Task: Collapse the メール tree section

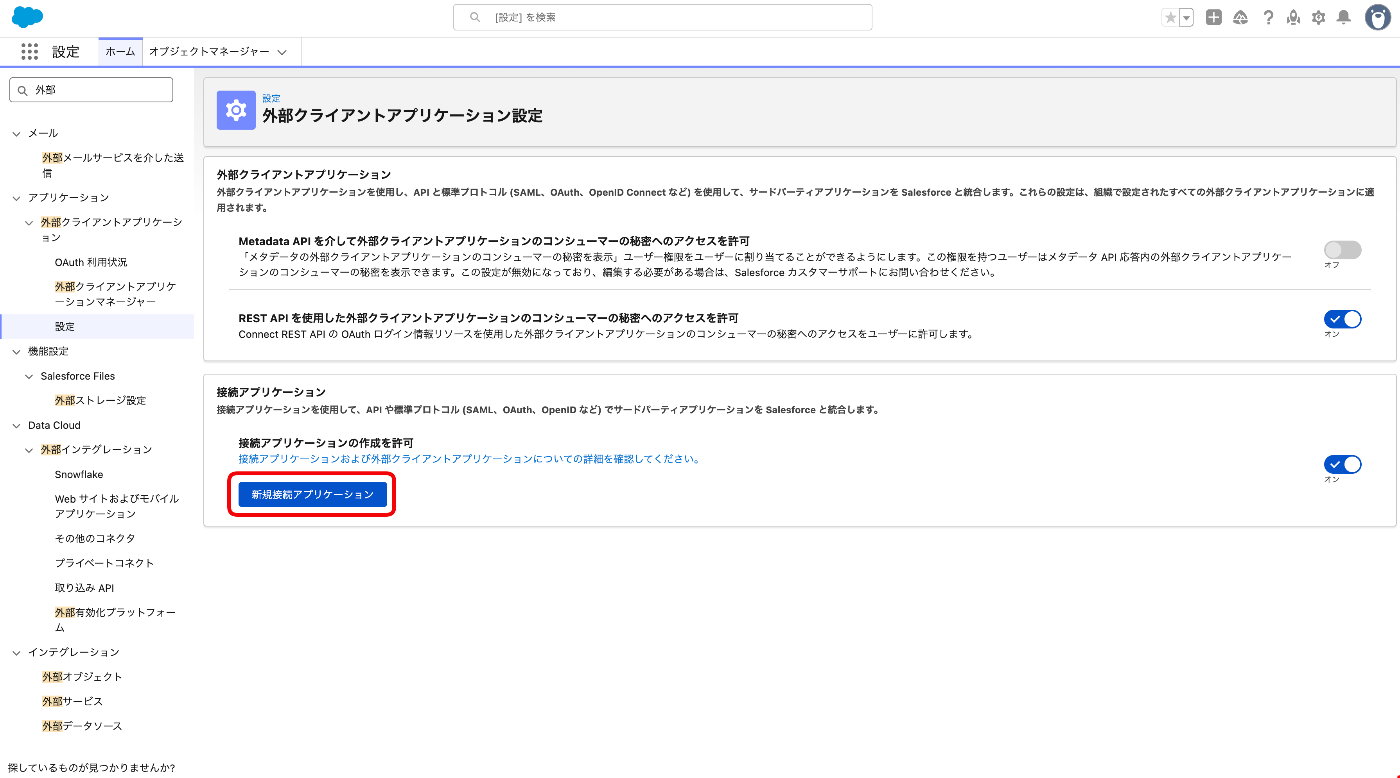Action: 15,132
